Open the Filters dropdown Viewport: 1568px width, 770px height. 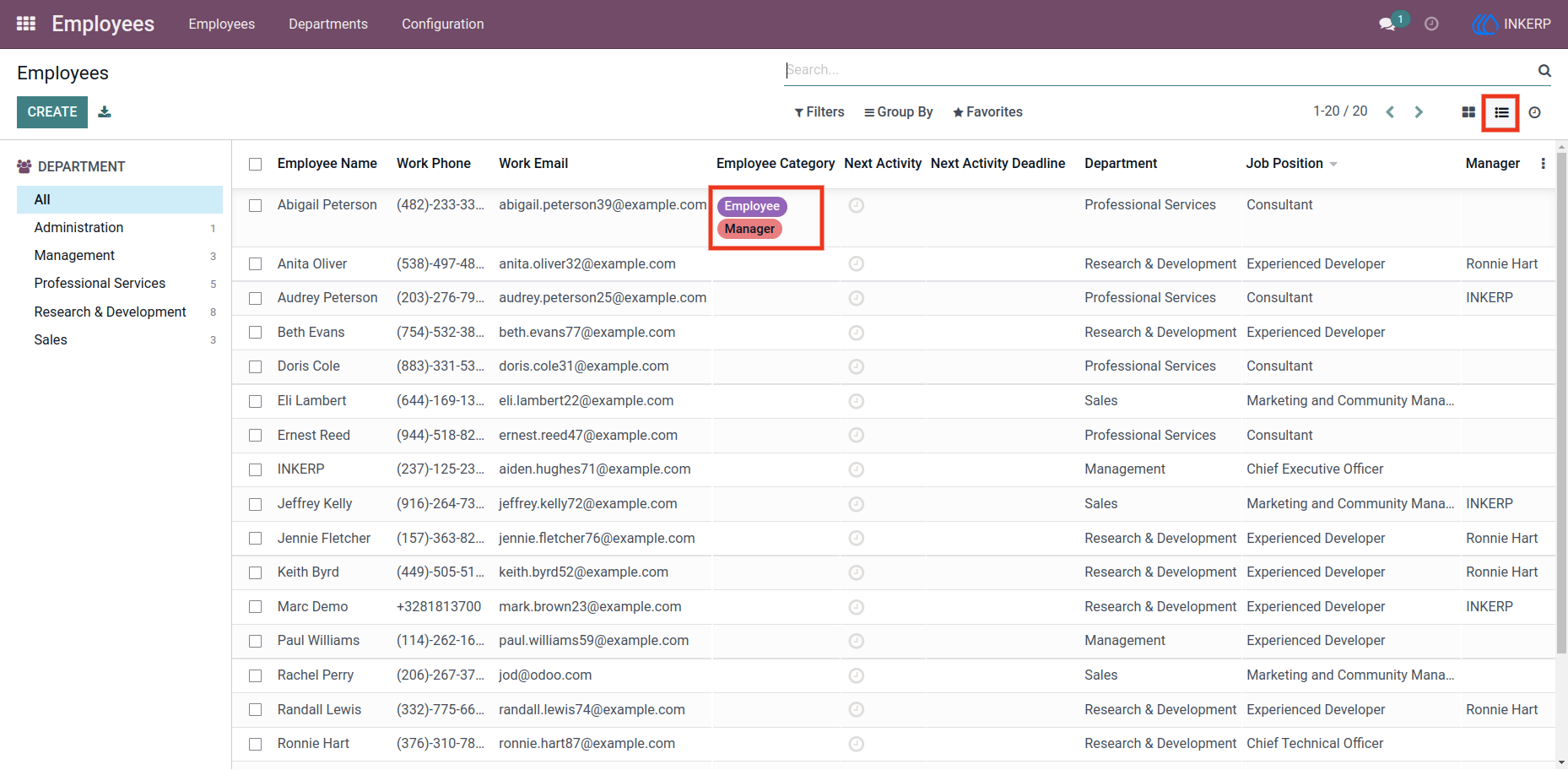coord(819,111)
